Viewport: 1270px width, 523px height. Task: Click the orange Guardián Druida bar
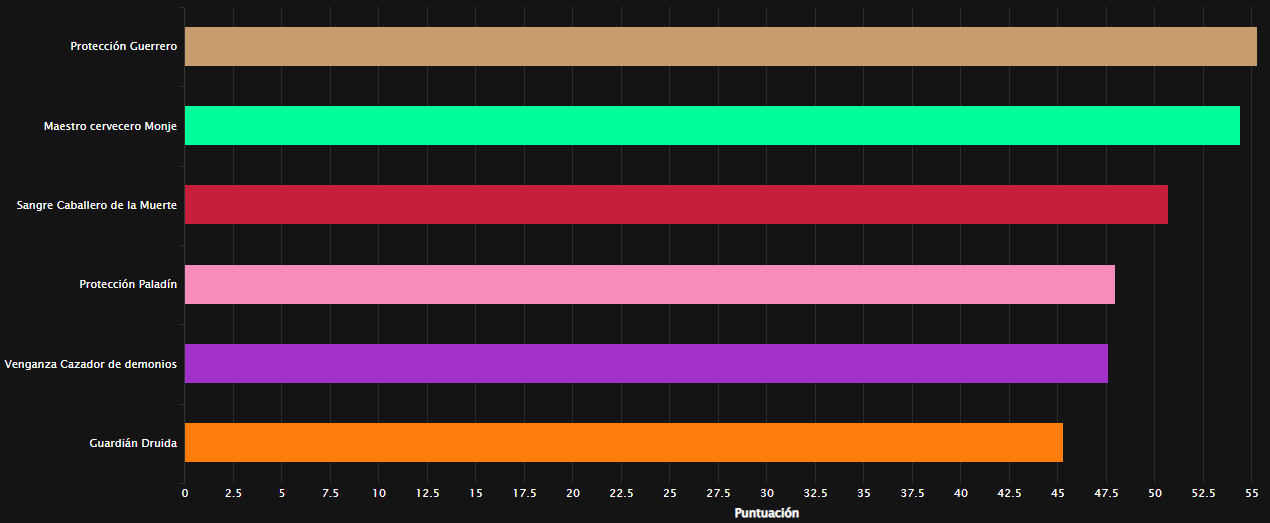coord(623,443)
